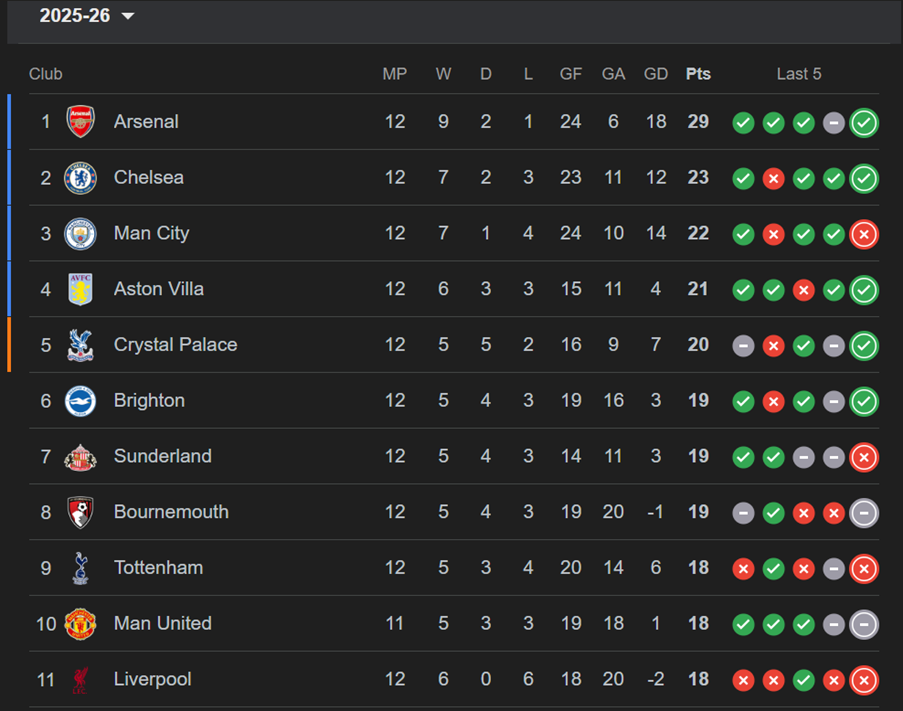Click Arsenal's latest win result icon
The image size is (903, 711).
point(864,123)
